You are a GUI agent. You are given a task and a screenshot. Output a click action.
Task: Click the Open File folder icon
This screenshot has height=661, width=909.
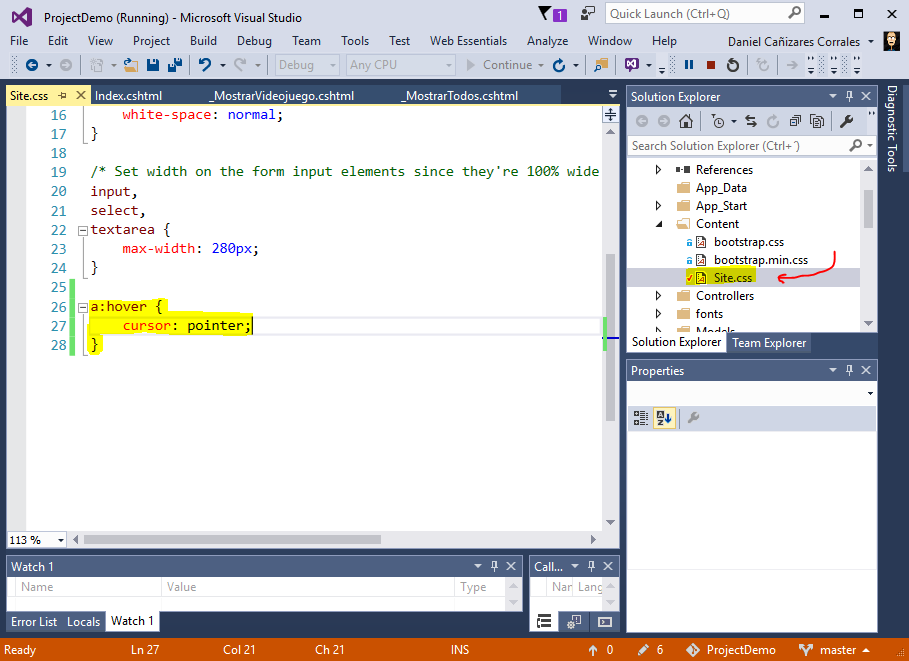click(x=131, y=65)
